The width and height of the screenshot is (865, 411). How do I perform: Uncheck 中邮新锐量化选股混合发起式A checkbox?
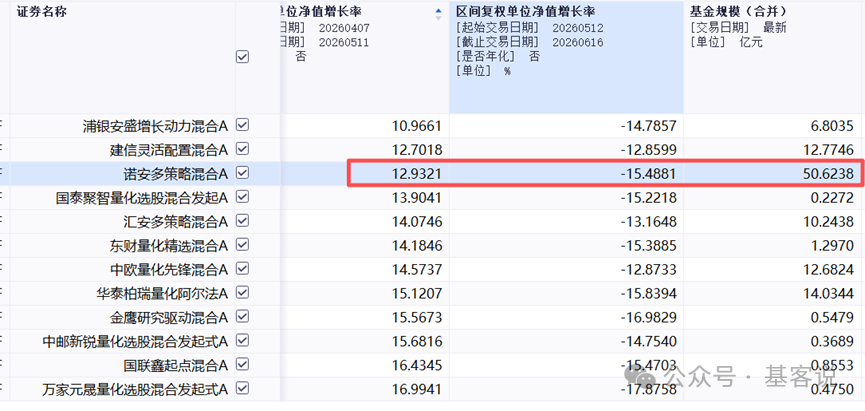242,341
